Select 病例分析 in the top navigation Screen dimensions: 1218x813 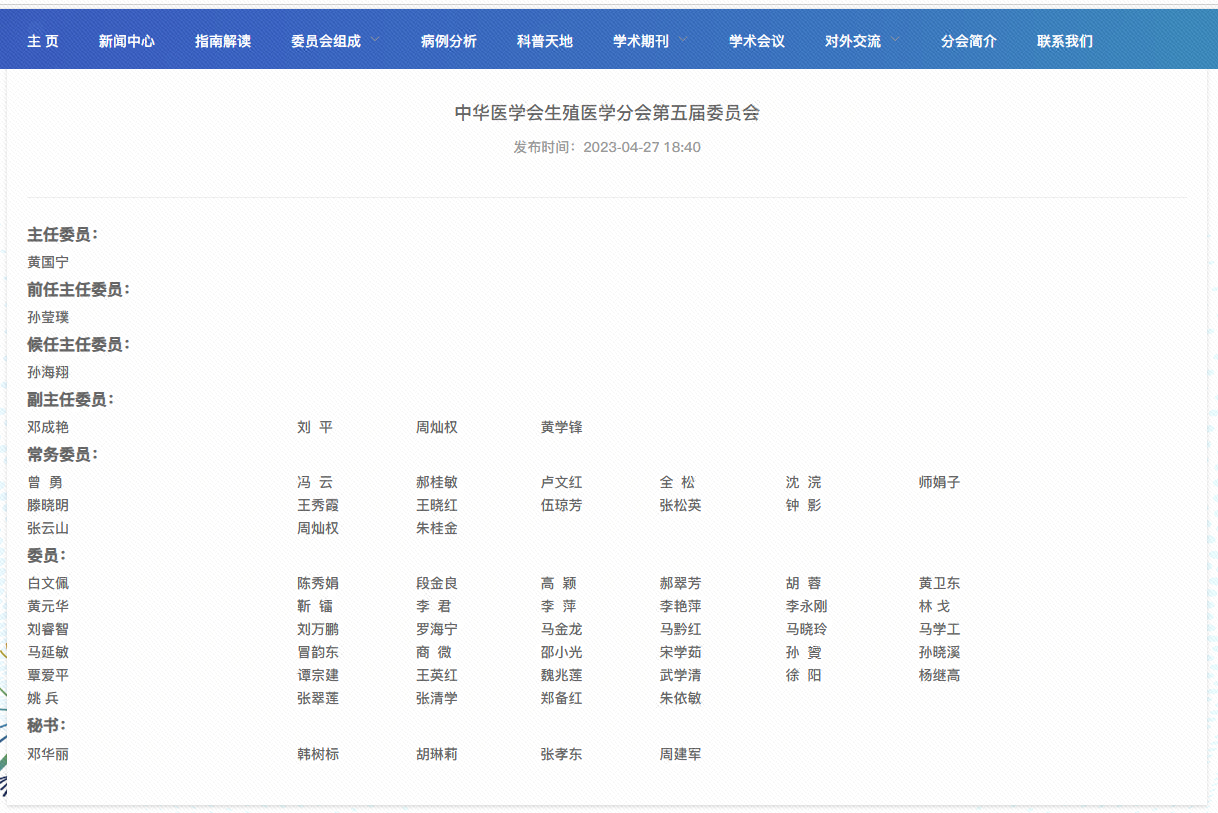[448, 41]
